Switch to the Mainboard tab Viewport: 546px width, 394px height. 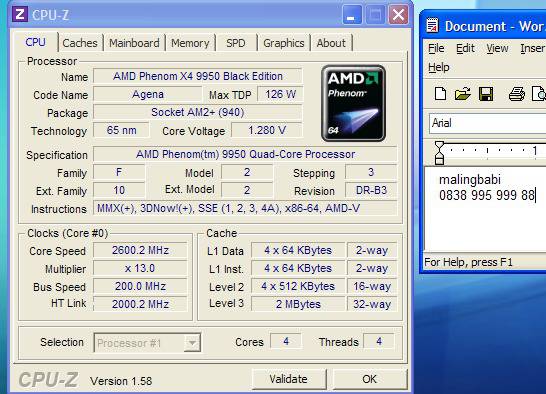[x=134, y=43]
